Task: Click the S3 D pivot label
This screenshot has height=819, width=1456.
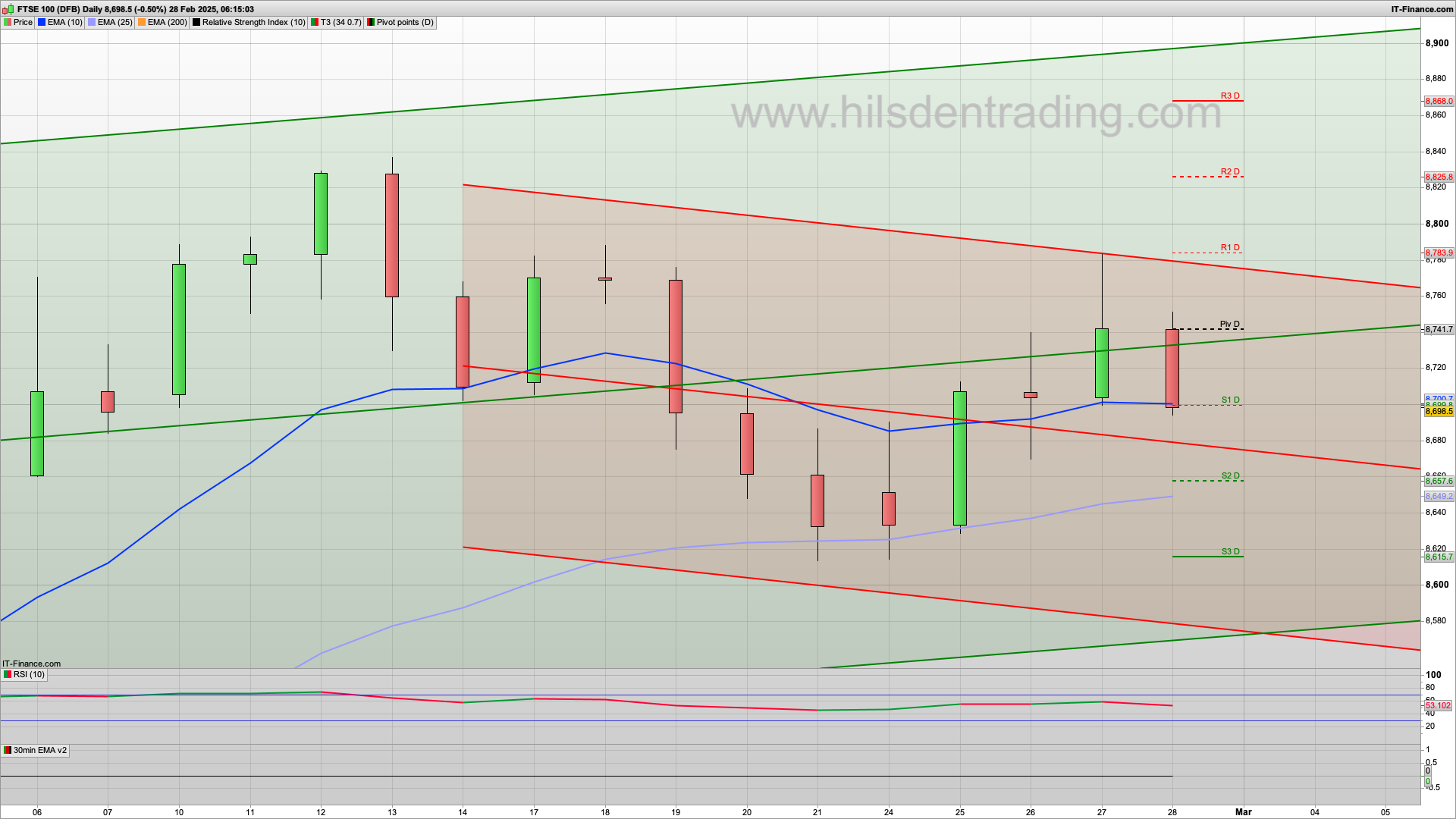Action: [x=1230, y=552]
